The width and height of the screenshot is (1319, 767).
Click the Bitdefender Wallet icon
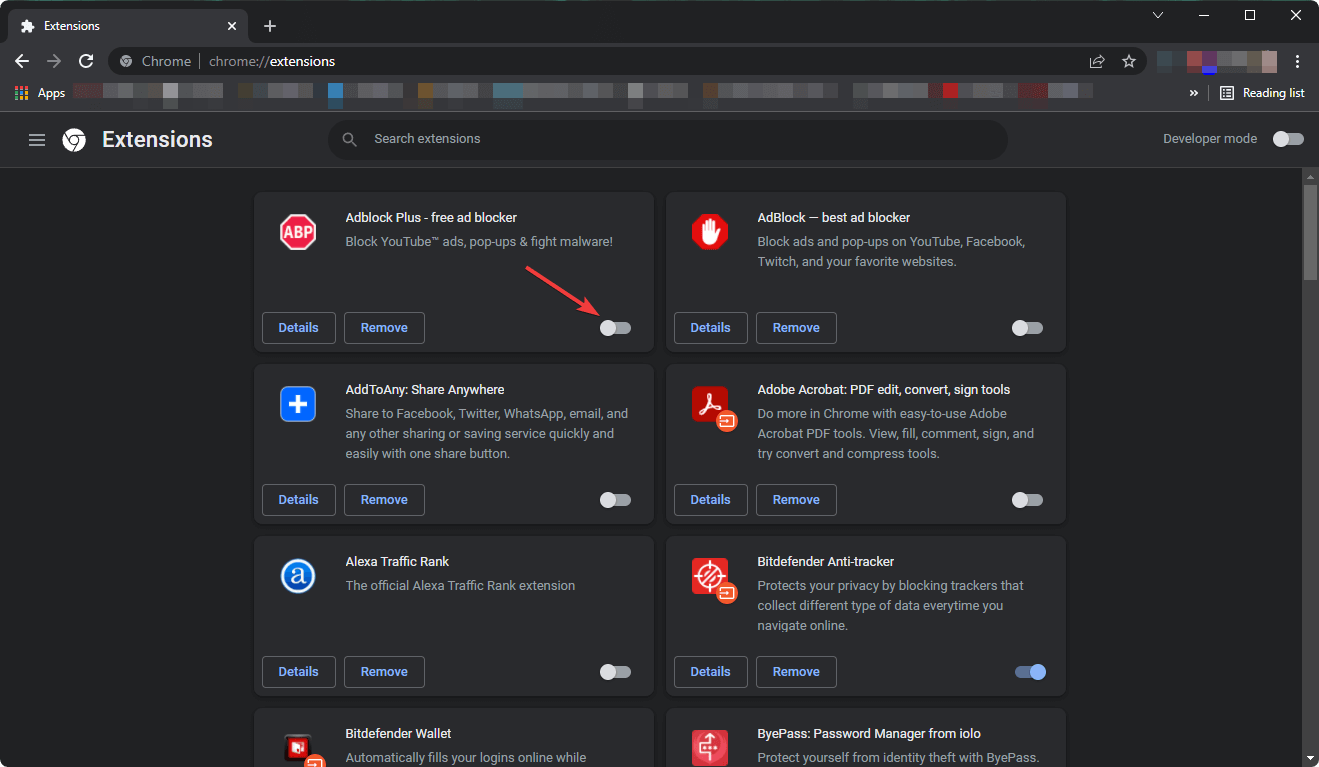302,748
